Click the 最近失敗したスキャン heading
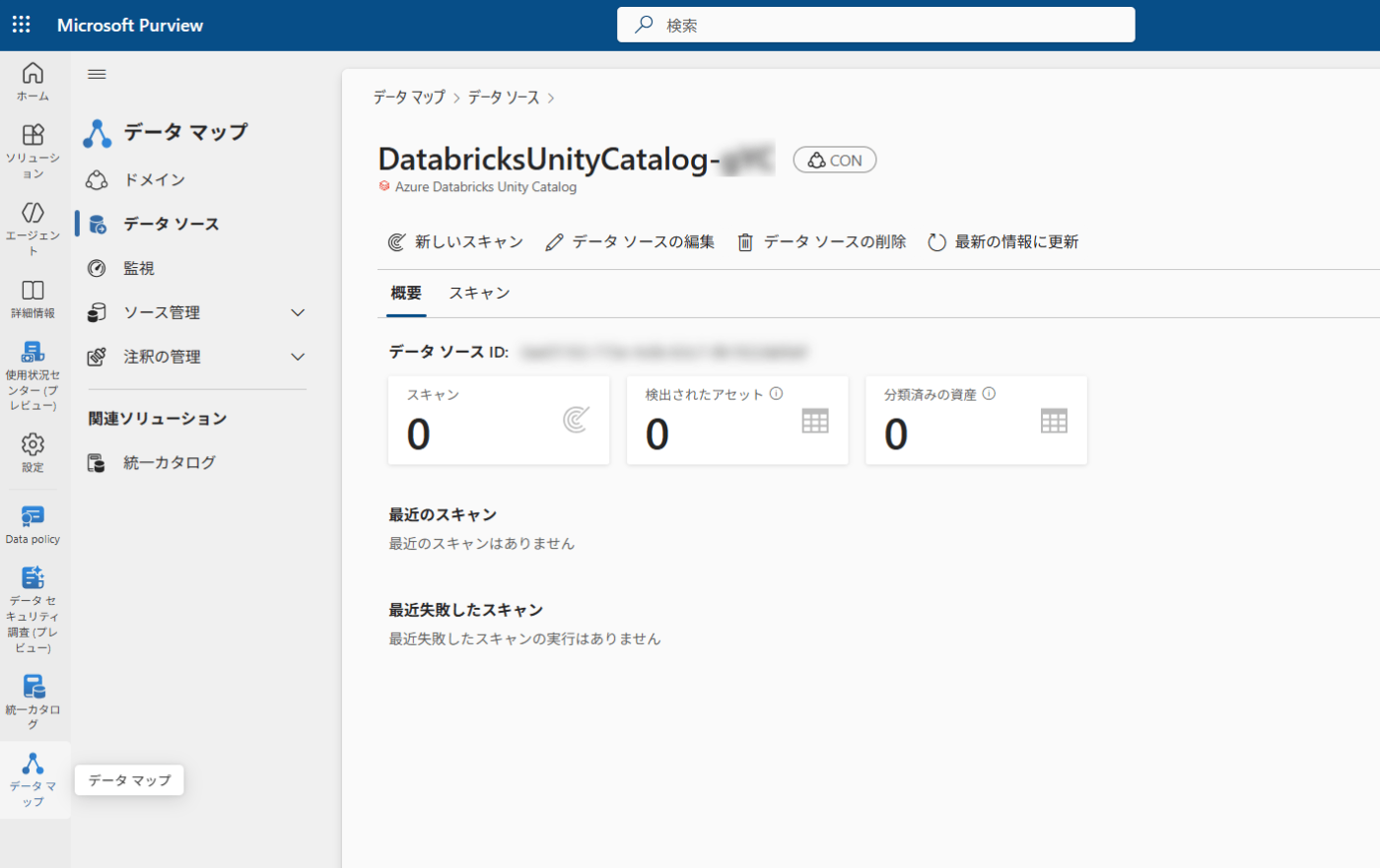 tap(466, 610)
